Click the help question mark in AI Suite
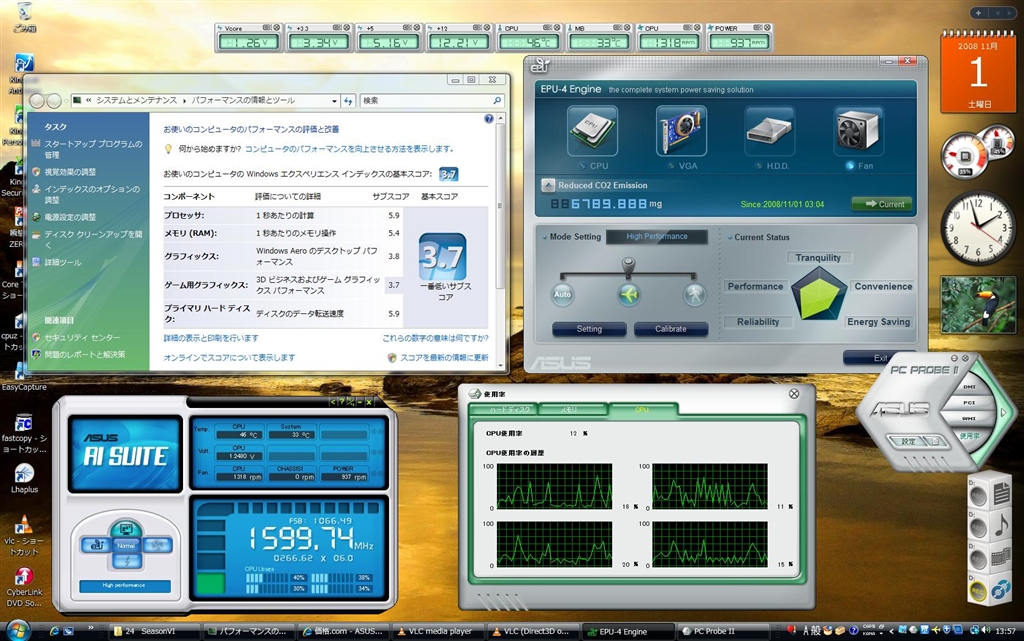Viewport: 1024px width, 641px height. tap(342, 402)
